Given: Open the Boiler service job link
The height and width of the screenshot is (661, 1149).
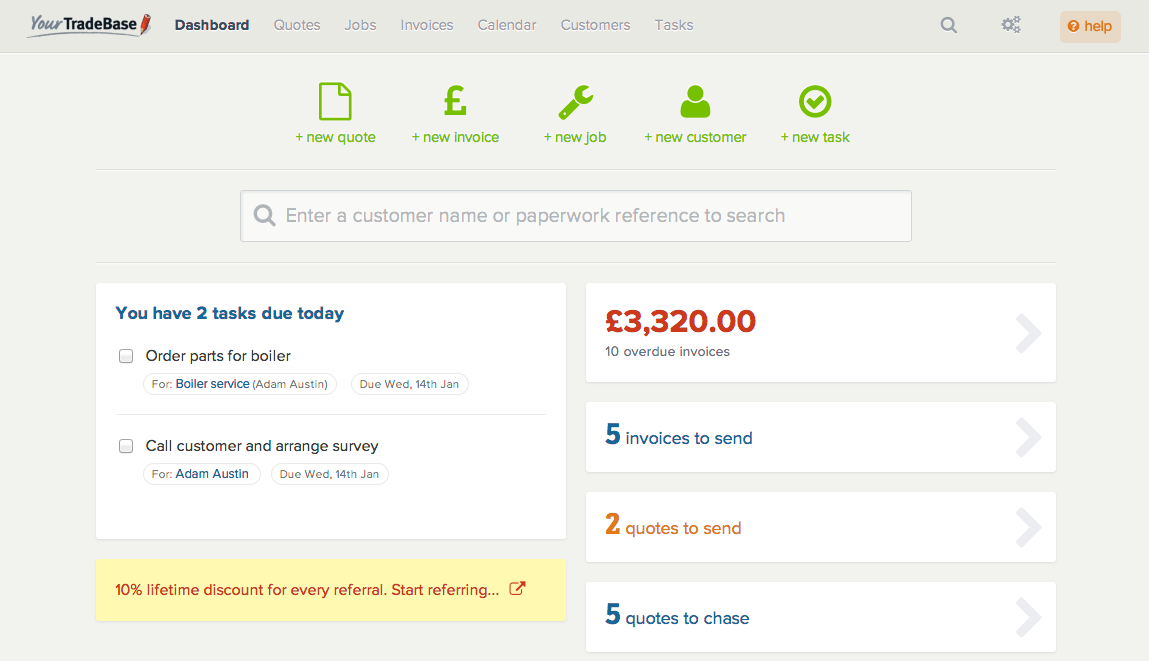Looking at the screenshot, I should (212, 384).
